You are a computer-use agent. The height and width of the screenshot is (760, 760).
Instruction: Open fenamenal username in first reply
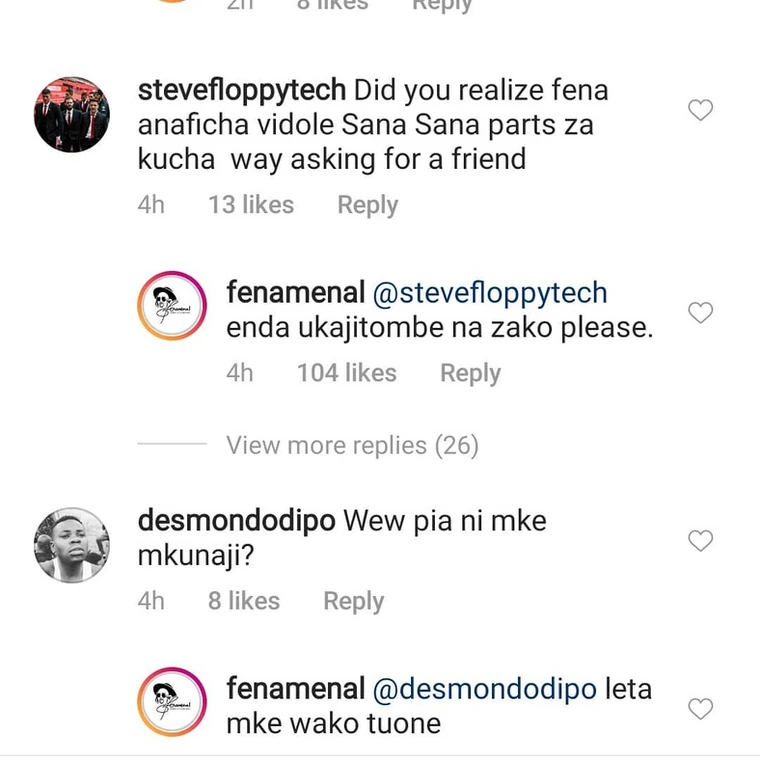click(296, 293)
